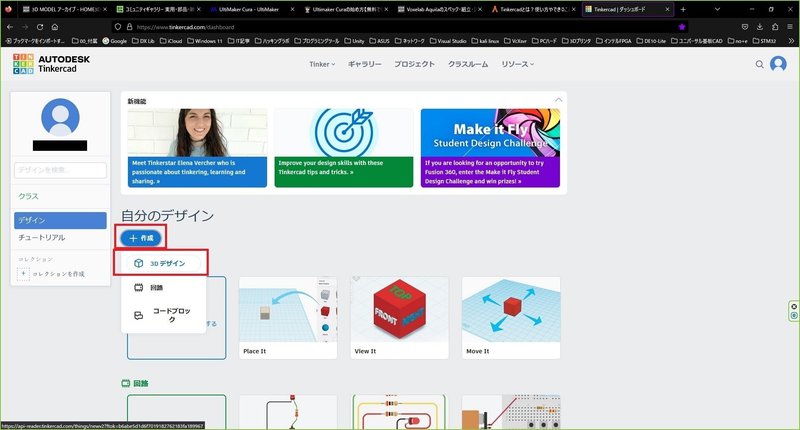Open the View It tutorial card
800x430 pixels.
click(399, 318)
